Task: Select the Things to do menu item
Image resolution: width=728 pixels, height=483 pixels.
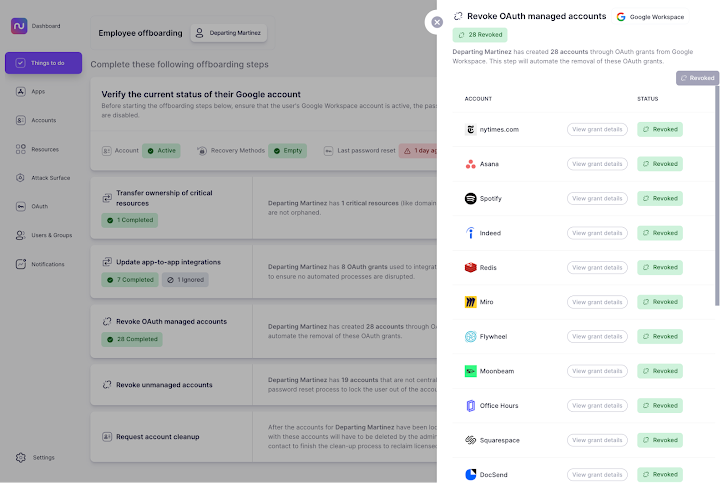Action: click(x=43, y=63)
